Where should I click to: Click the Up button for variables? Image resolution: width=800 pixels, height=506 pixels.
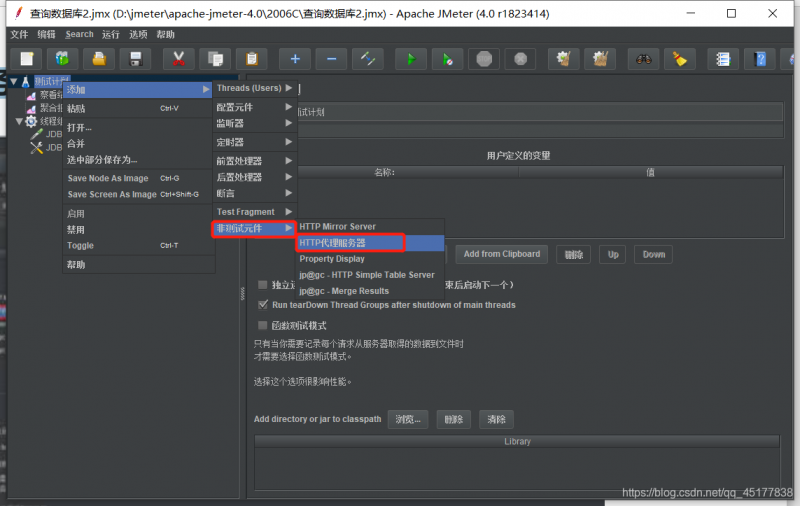tap(613, 254)
